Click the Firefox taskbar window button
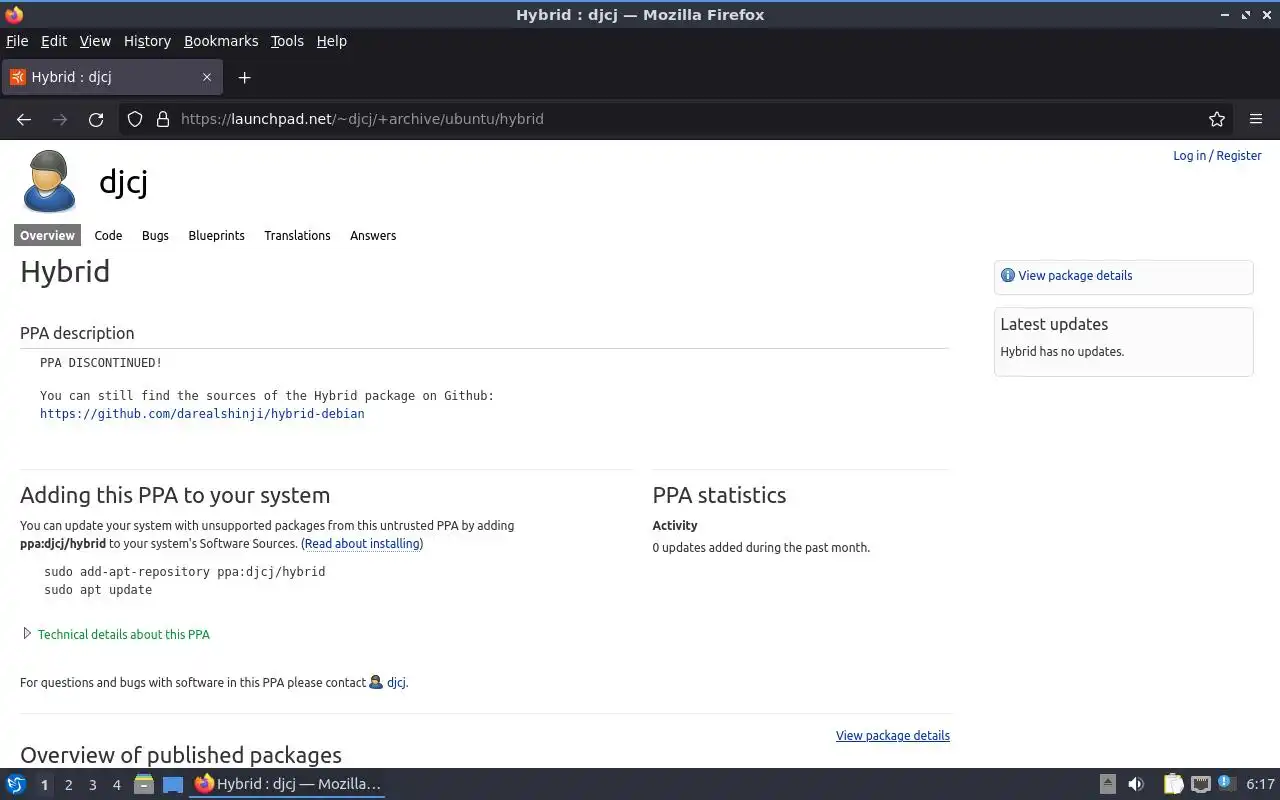This screenshot has height=800, width=1280. [288, 784]
